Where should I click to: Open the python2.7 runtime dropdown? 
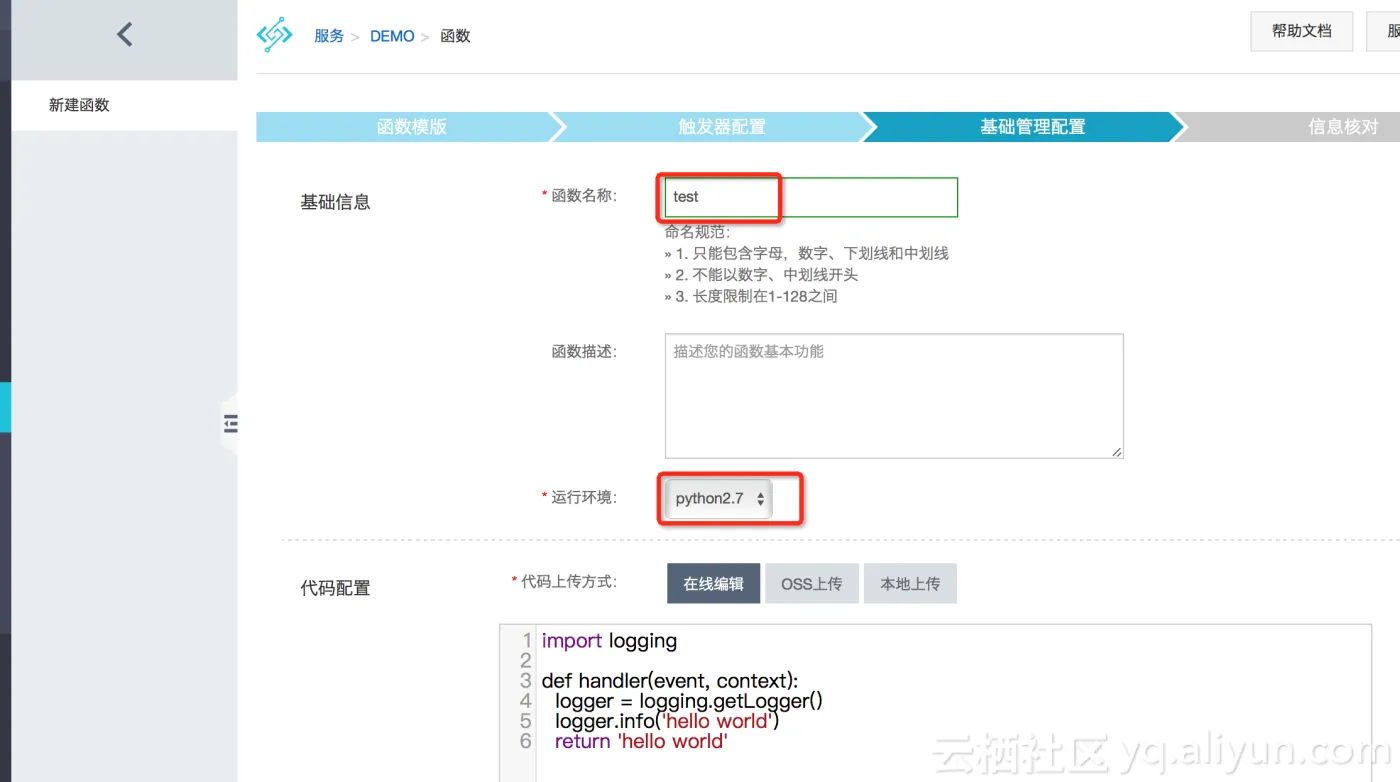(x=719, y=498)
